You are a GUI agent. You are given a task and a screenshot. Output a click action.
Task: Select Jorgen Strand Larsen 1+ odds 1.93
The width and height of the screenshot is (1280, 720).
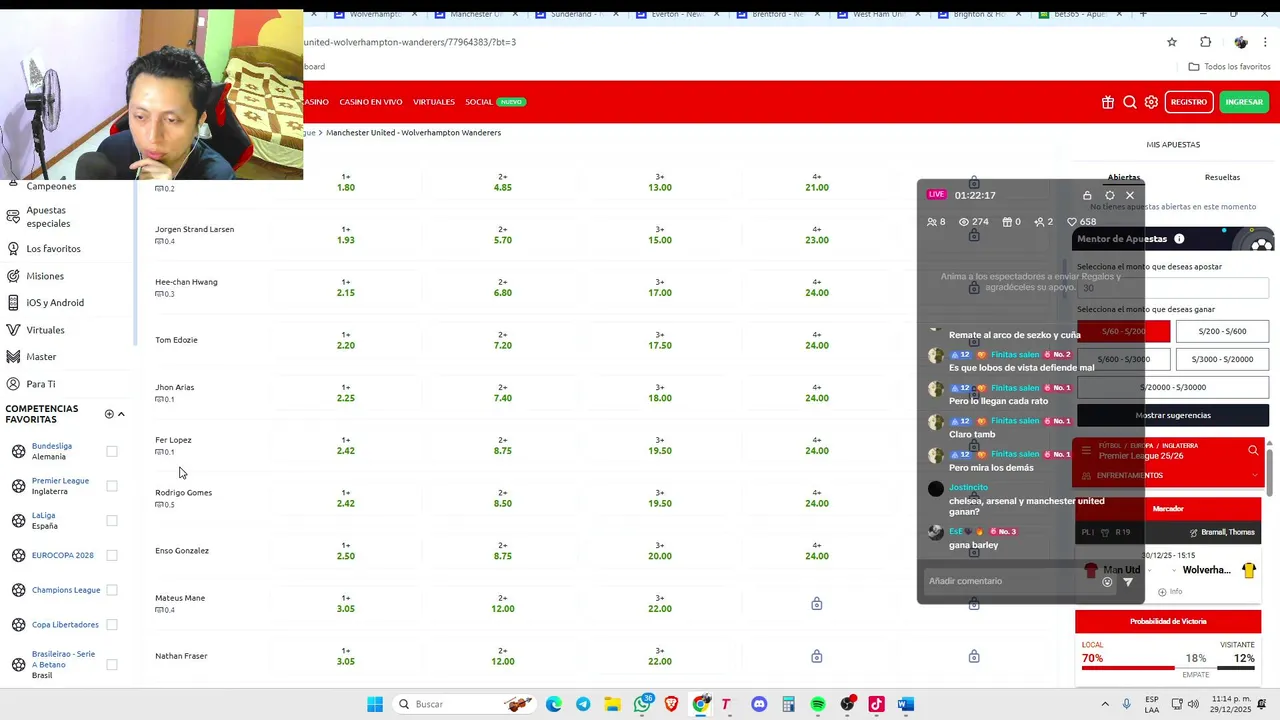point(346,235)
